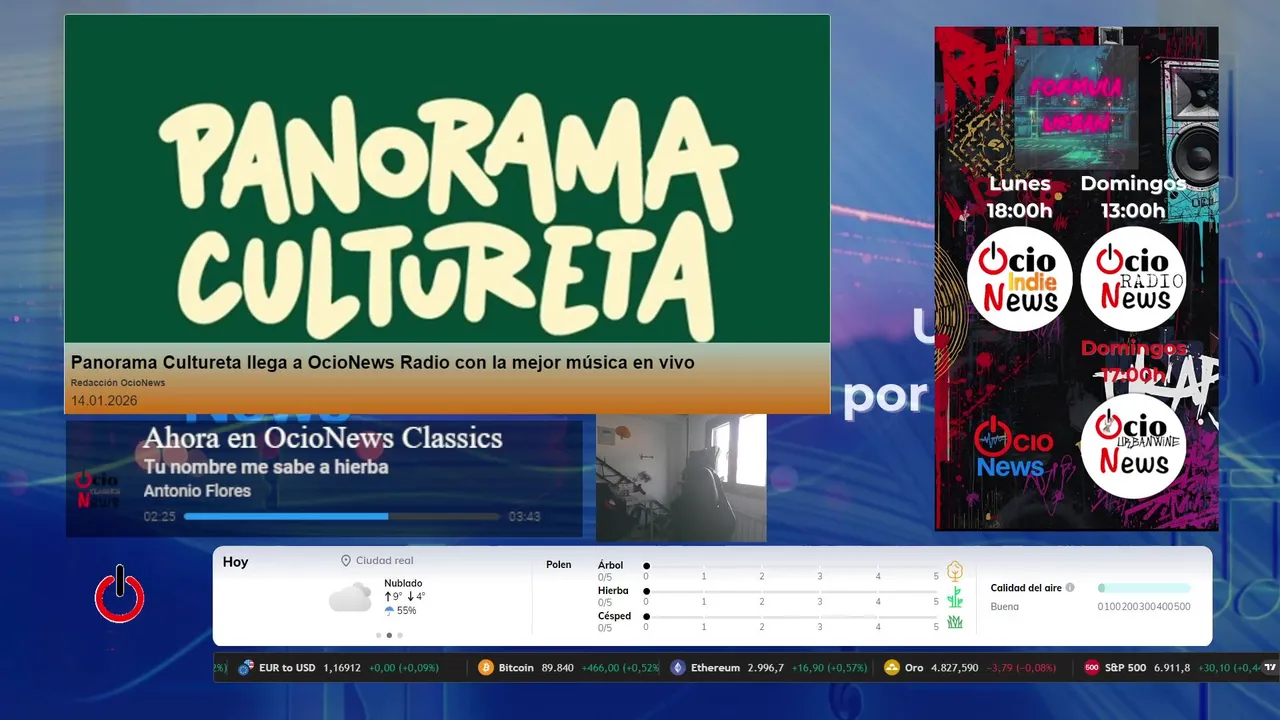Click the tree pollen icon

[x=955, y=571]
